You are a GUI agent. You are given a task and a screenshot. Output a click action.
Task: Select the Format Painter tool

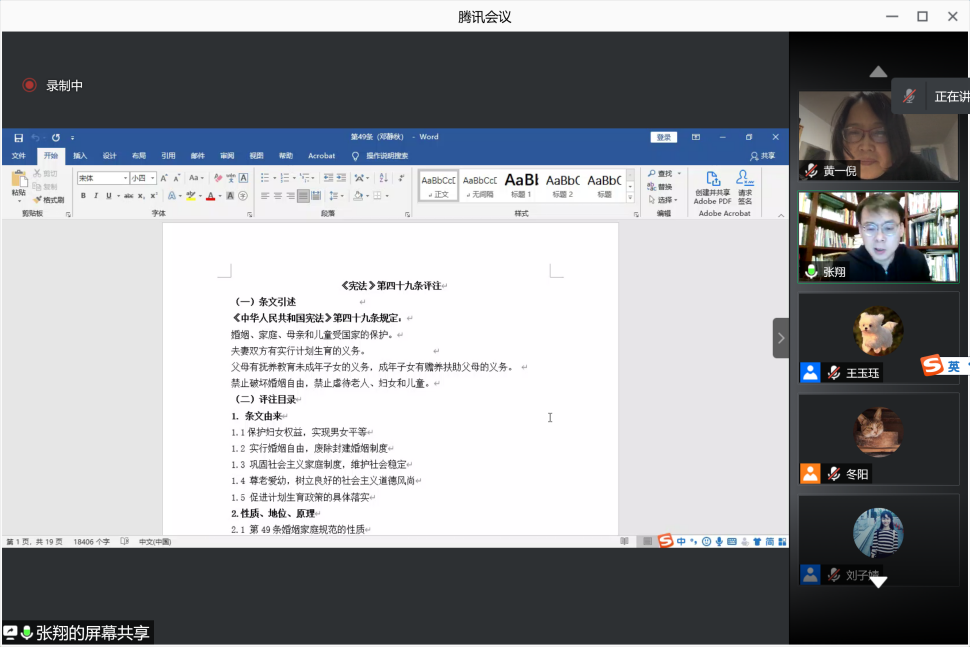pyautogui.click(x=48, y=200)
